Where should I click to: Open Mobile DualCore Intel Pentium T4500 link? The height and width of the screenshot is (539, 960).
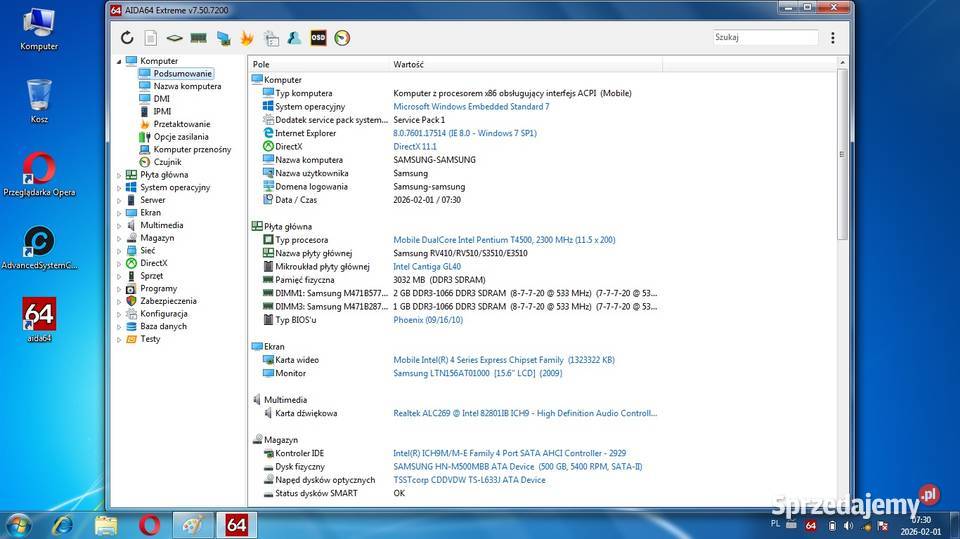(x=504, y=240)
